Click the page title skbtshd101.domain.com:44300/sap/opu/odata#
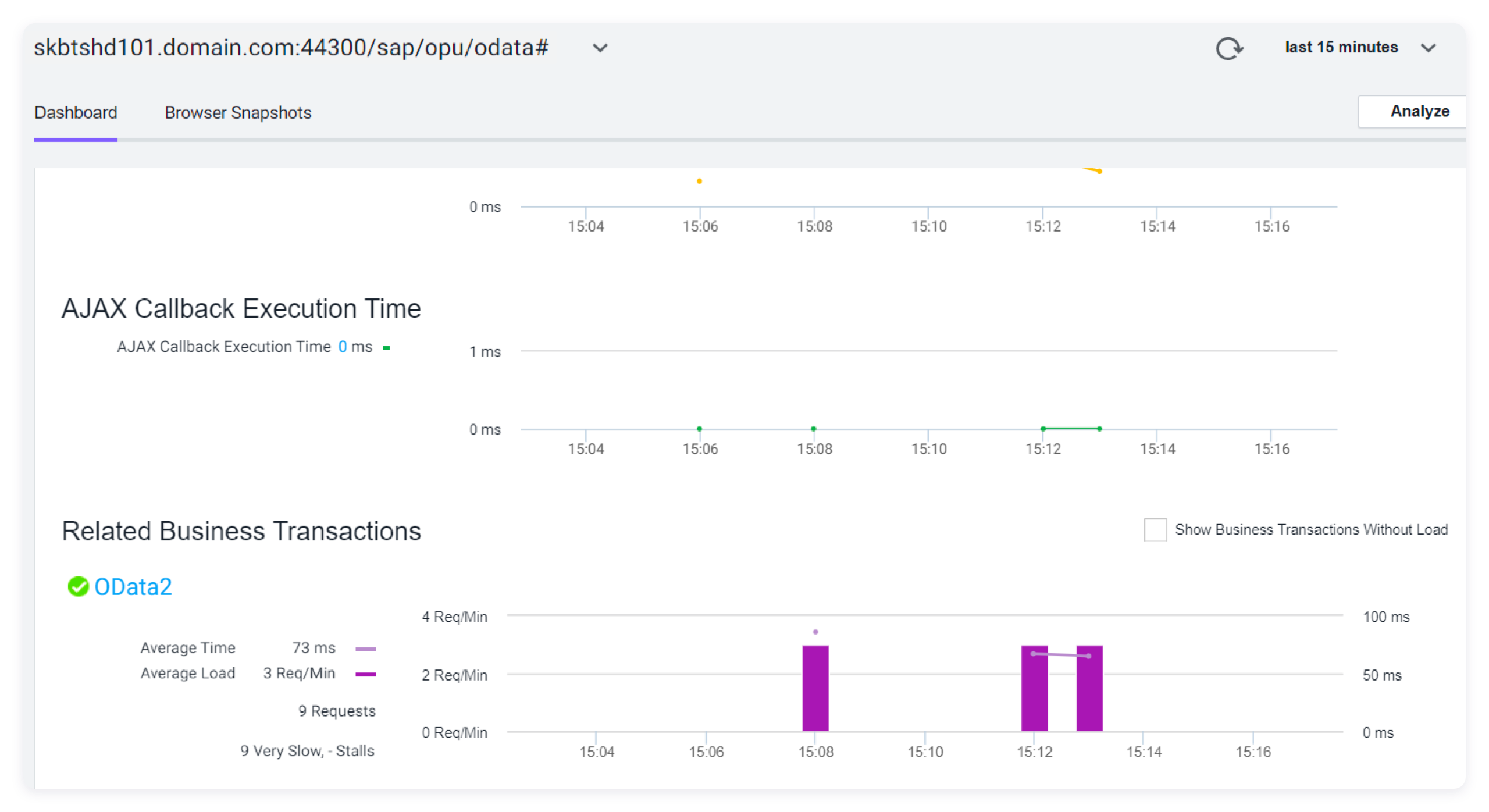Image resolution: width=1489 pixels, height=812 pixels. [291, 48]
